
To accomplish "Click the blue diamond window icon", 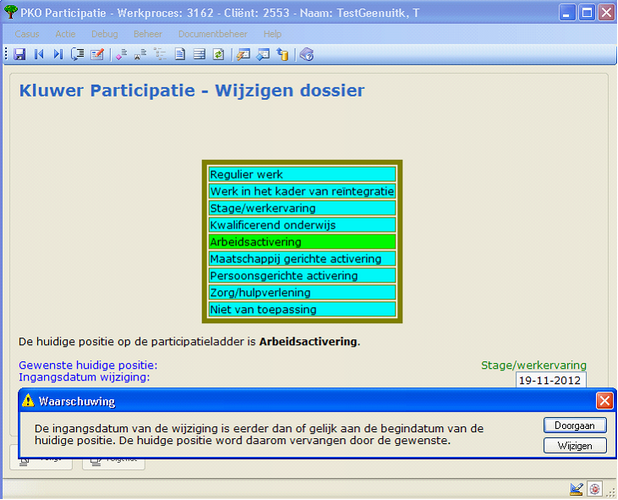I will [263, 54].
